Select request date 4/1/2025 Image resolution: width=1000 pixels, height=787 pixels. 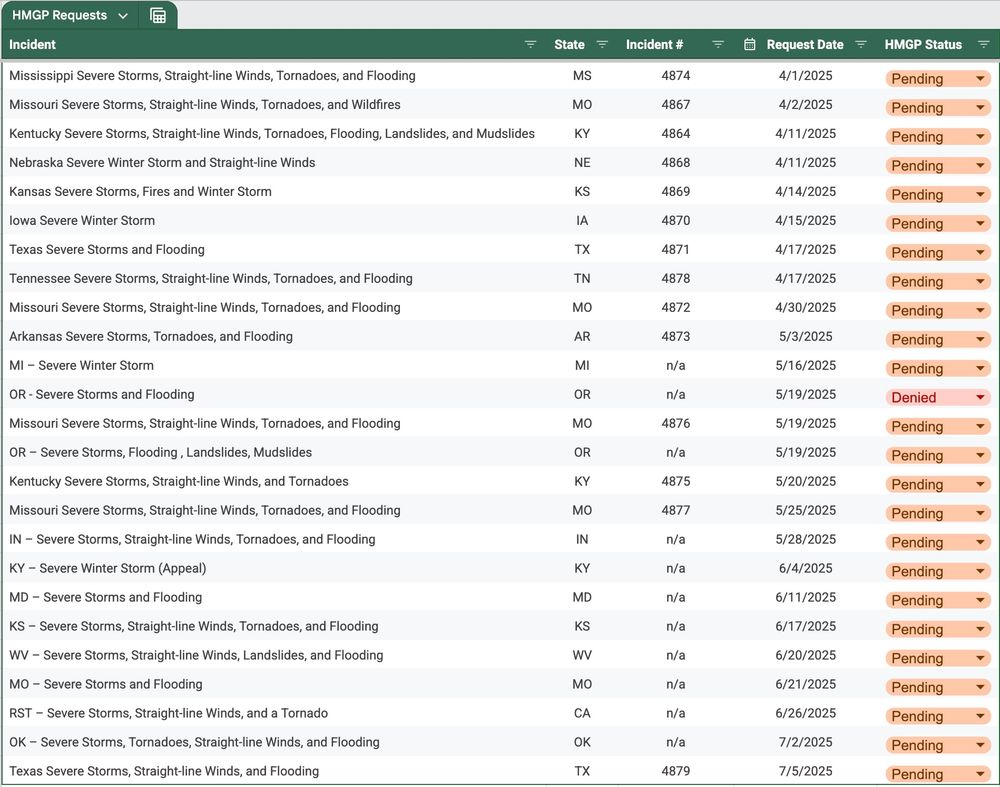(805, 76)
